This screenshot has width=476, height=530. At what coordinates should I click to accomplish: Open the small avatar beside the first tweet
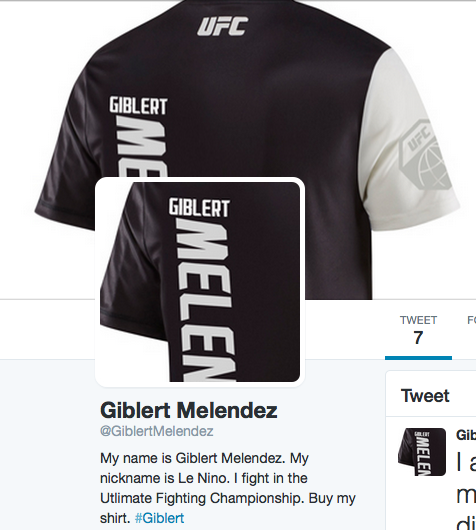click(422, 452)
